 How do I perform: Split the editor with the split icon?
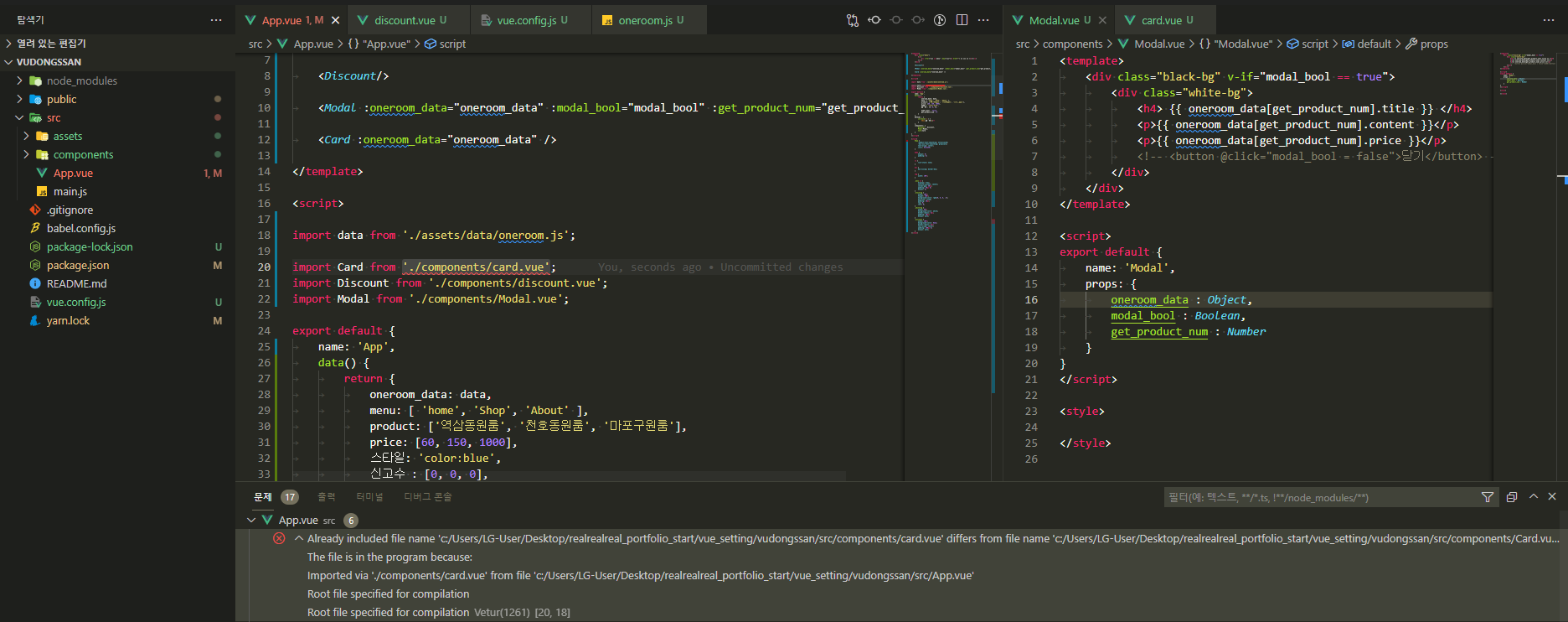pos(962,20)
